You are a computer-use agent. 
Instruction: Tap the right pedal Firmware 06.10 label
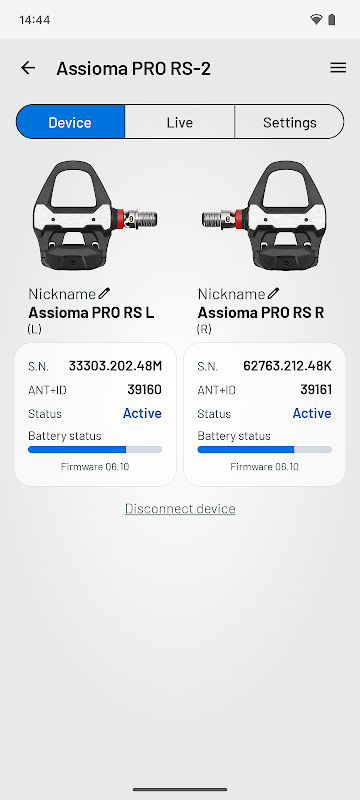(x=265, y=466)
